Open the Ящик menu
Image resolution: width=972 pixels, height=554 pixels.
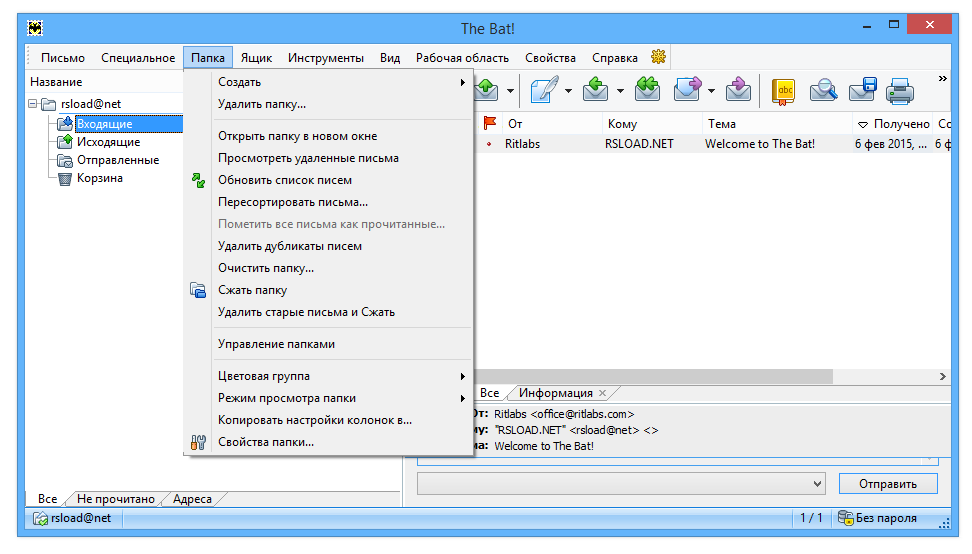(x=257, y=58)
